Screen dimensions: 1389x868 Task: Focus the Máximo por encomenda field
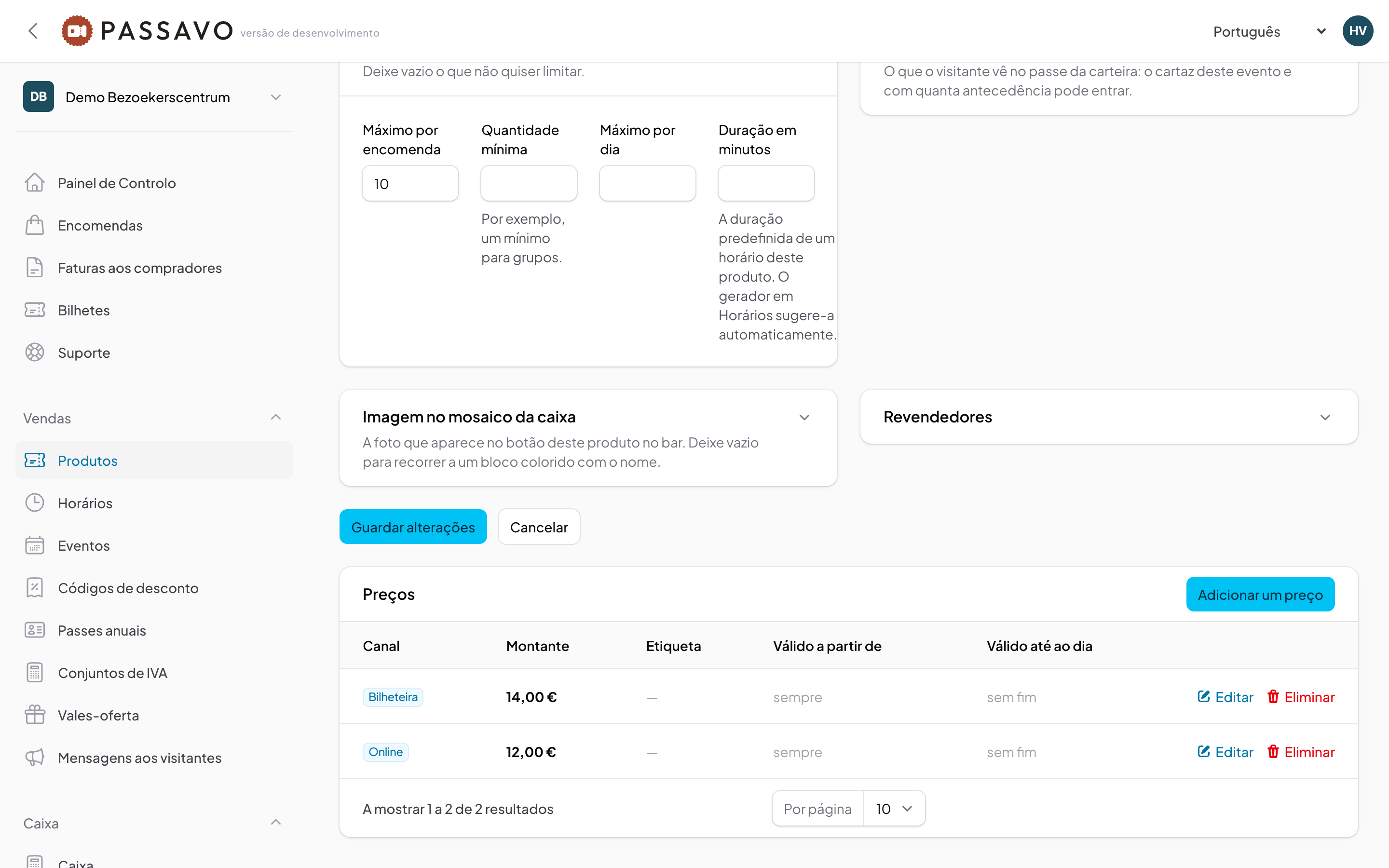(410, 183)
